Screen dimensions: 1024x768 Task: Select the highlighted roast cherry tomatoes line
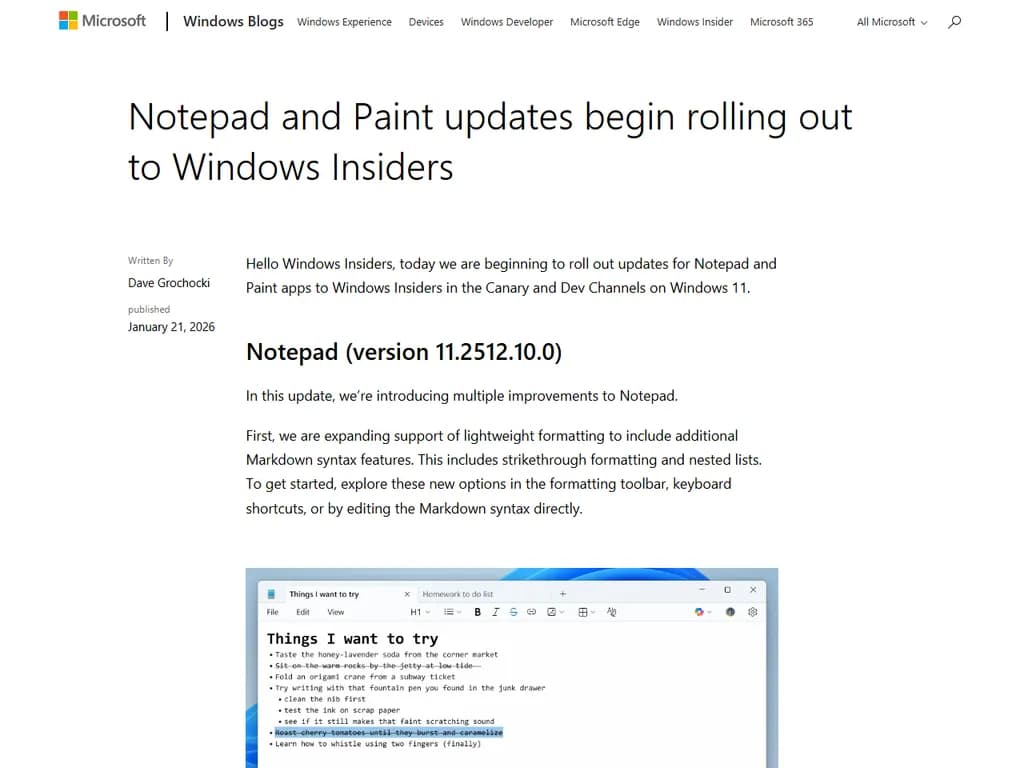(x=388, y=733)
